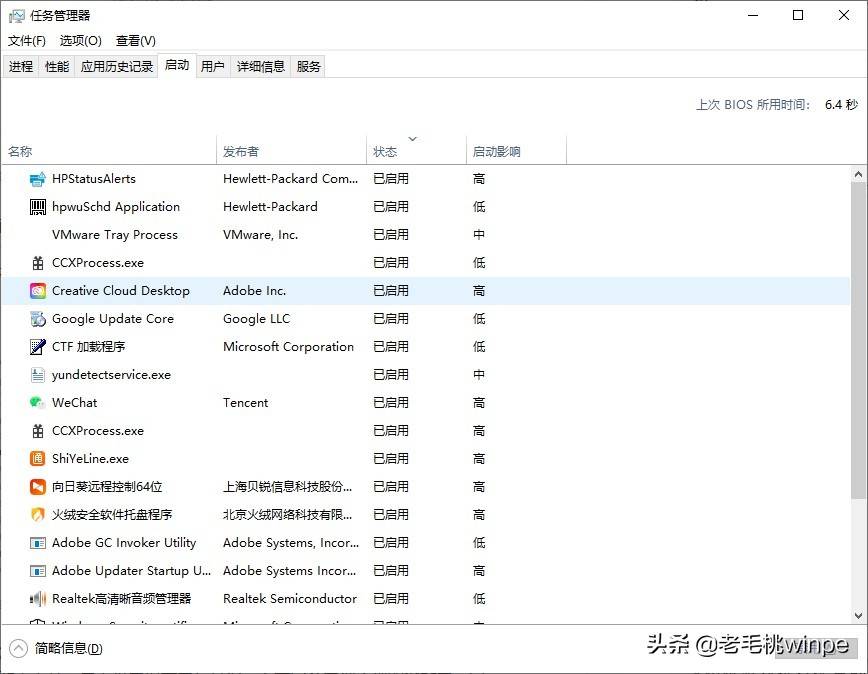Select the HPStatusAlerts startup entry icon
Viewport: 868px width, 674px height.
tap(37, 178)
